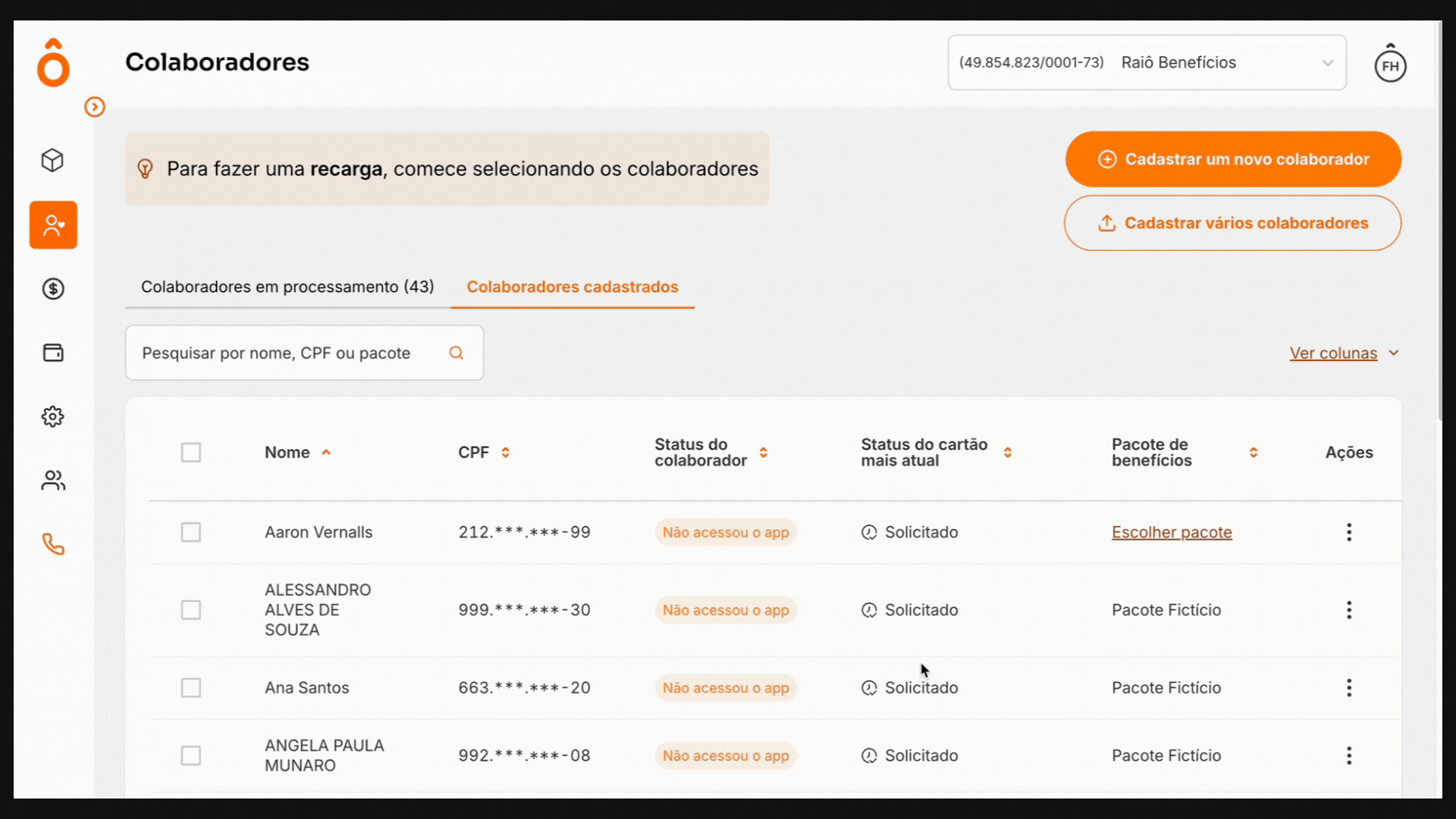Select all collaborators with the header checkbox

[x=191, y=452]
